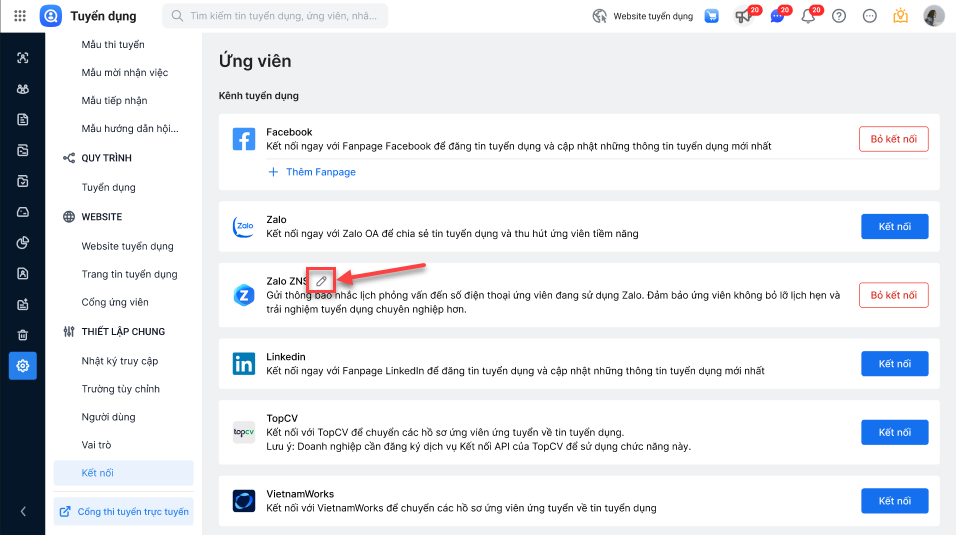Open Người dùng menu item
The width and height of the screenshot is (956, 535).
click(109, 417)
